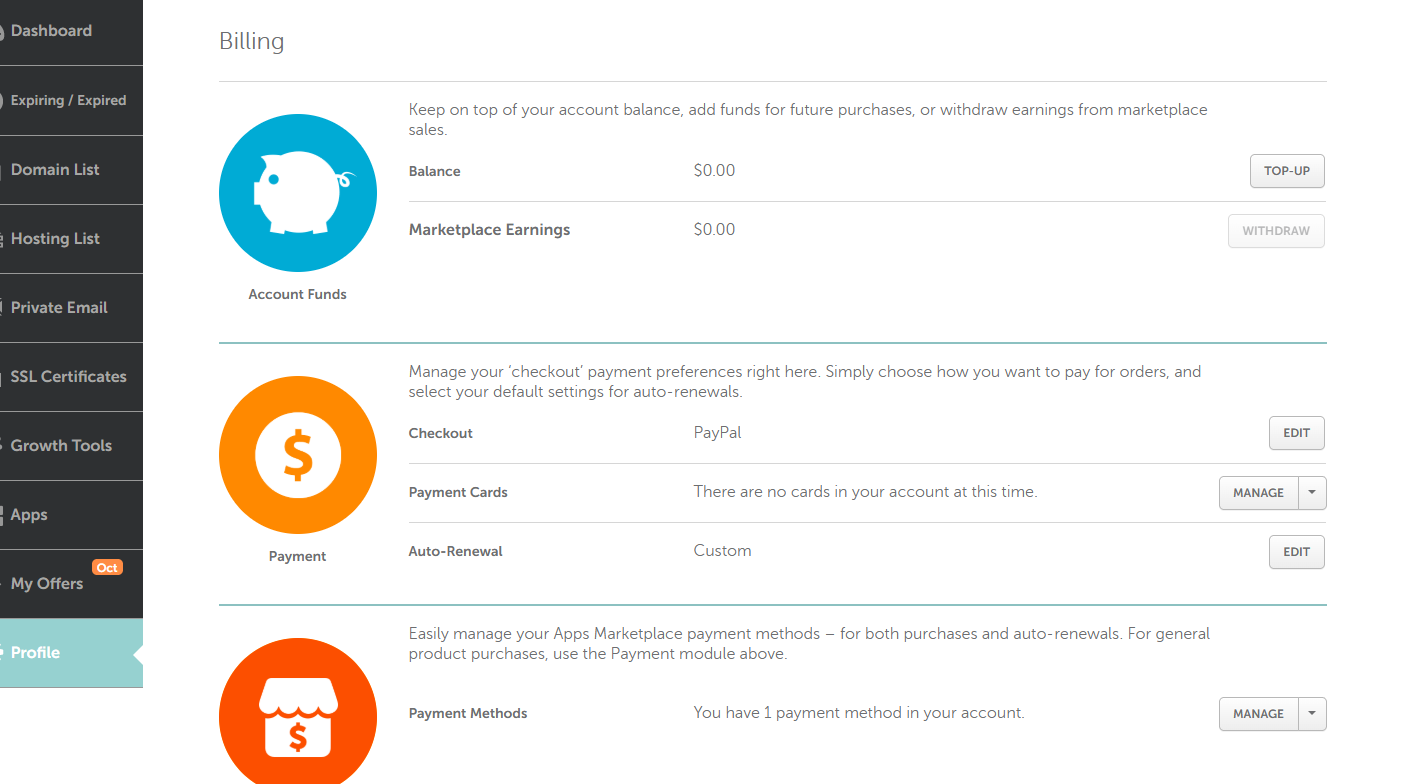
Task: Open Dashboard in the sidebar
Action: 71,31
